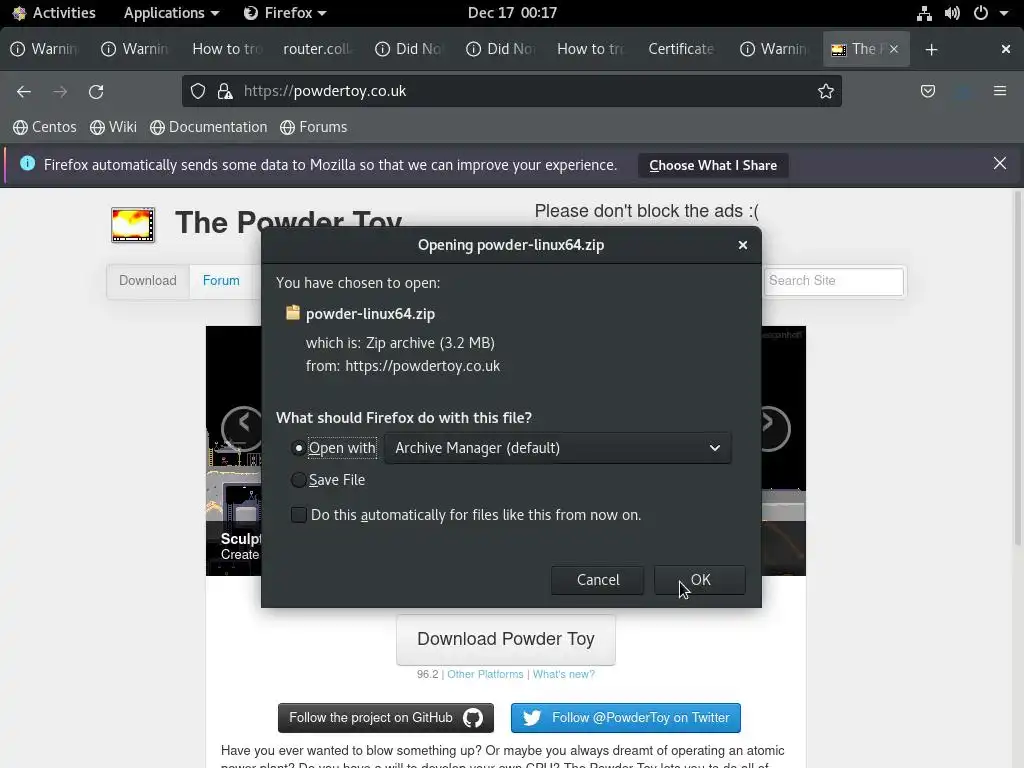The width and height of the screenshot is (1024, 768).
Task: Click the padlock site information icon
Action: 225,91
